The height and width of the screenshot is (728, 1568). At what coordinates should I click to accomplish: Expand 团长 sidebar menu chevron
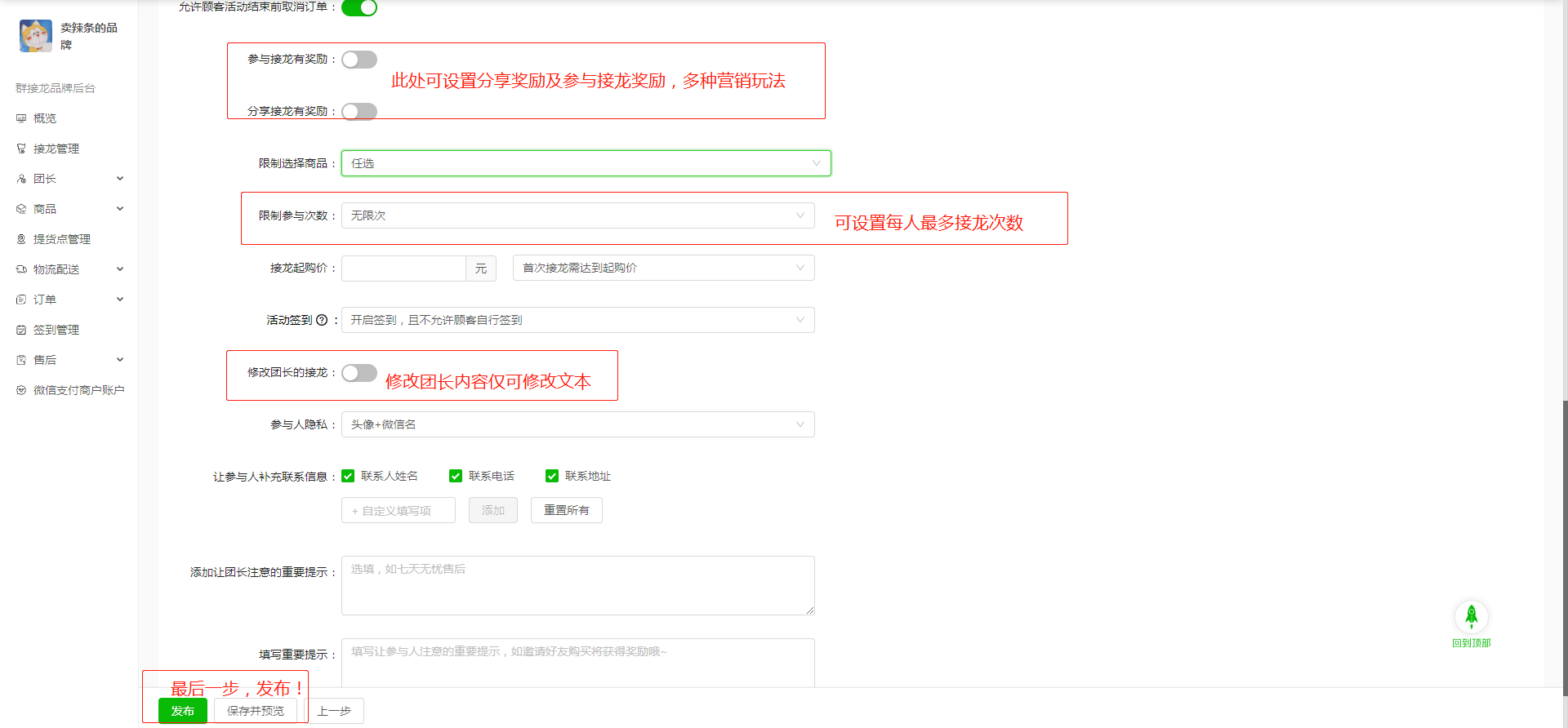pos(120,179)
